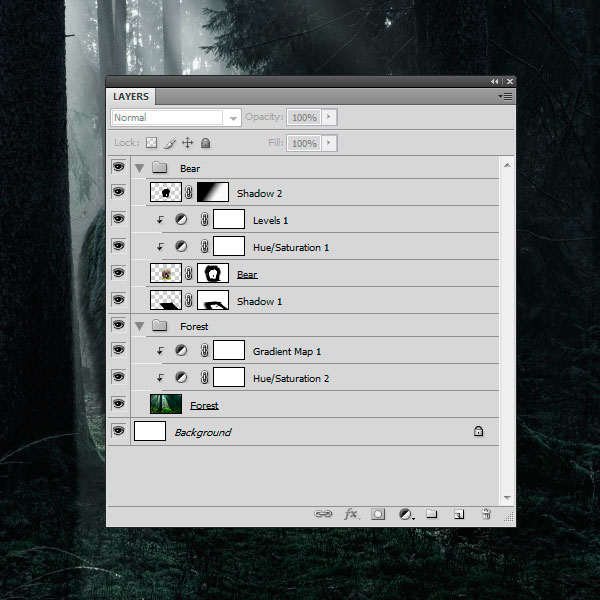Select the Shadow 1 mask thumbnail
The height and width of the screenshot is (600, 600).
[213, 300]
